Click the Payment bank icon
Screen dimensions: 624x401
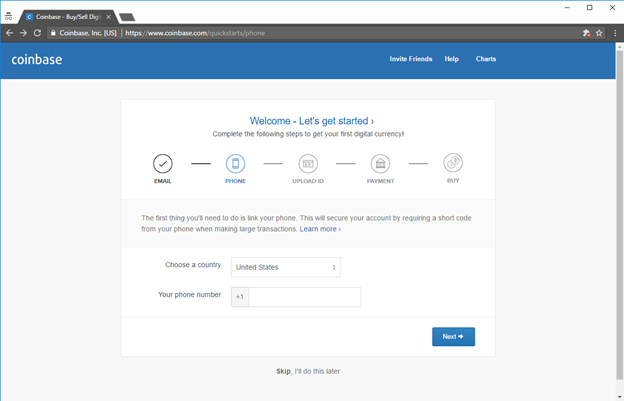(380, 164)
